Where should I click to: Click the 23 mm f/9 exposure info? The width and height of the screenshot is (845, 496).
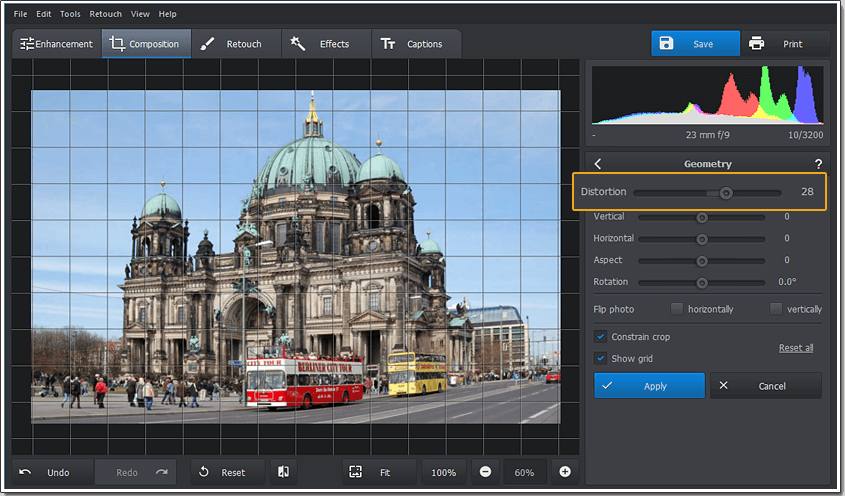click(x=708, y=135)
